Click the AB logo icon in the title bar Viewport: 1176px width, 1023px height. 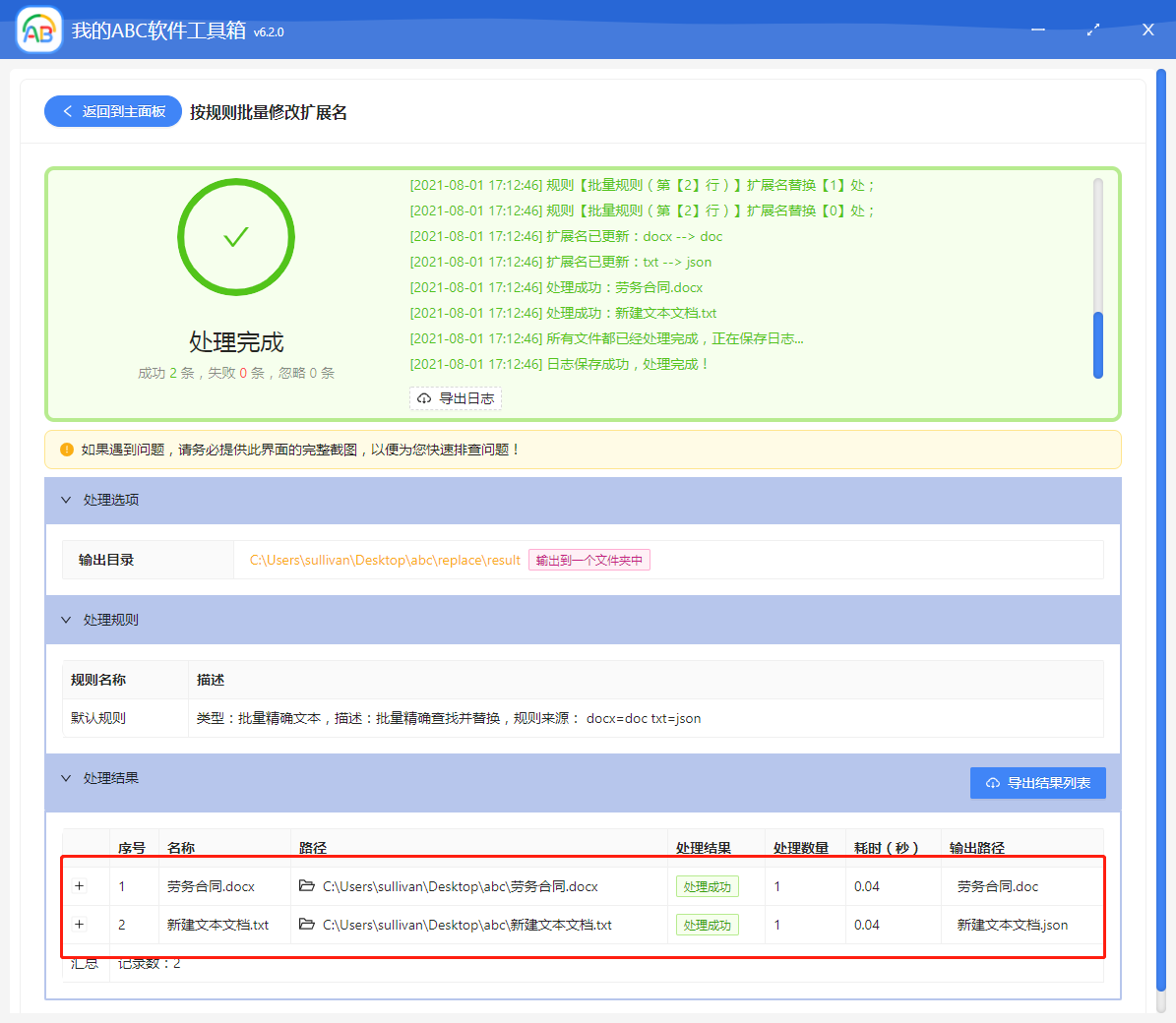pos(37,30)
